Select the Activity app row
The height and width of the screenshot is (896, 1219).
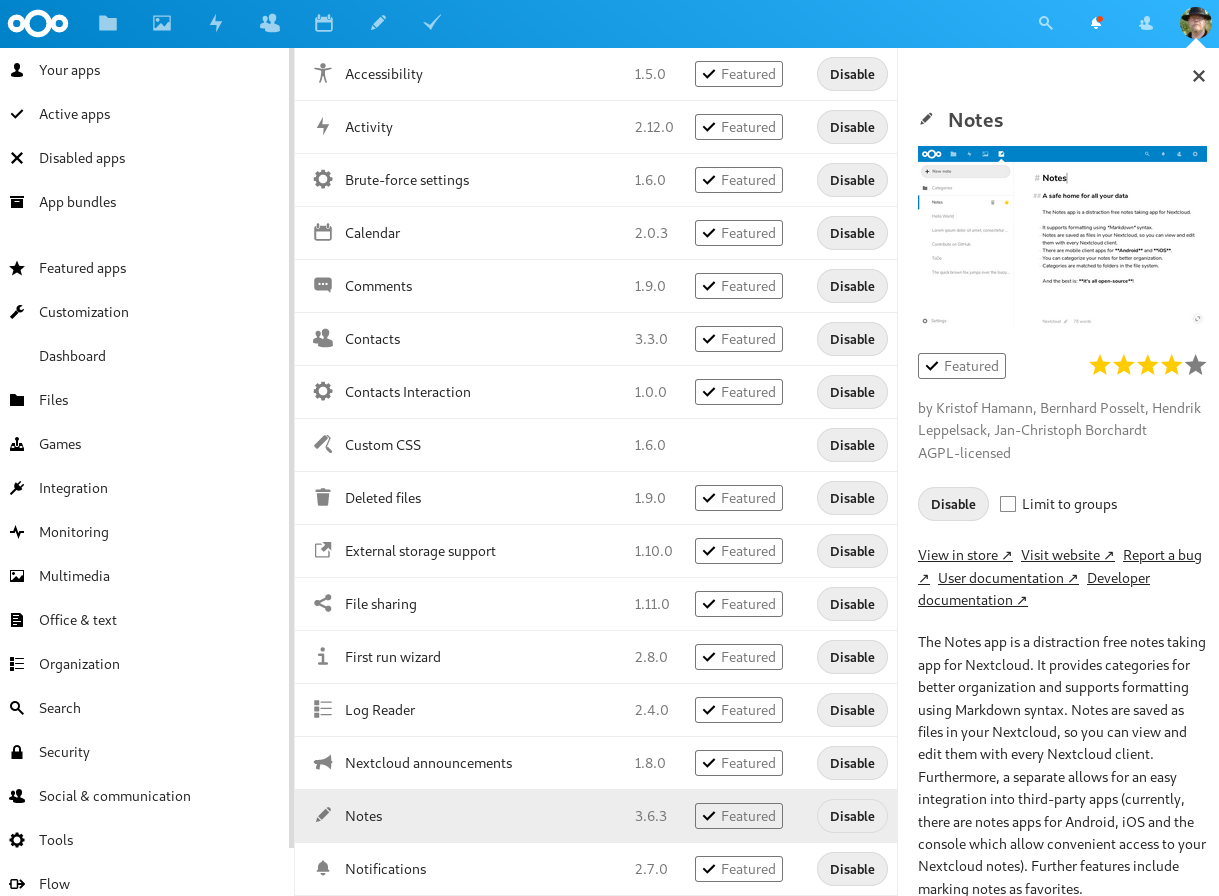pyautogui.click(x=596, y=127)
